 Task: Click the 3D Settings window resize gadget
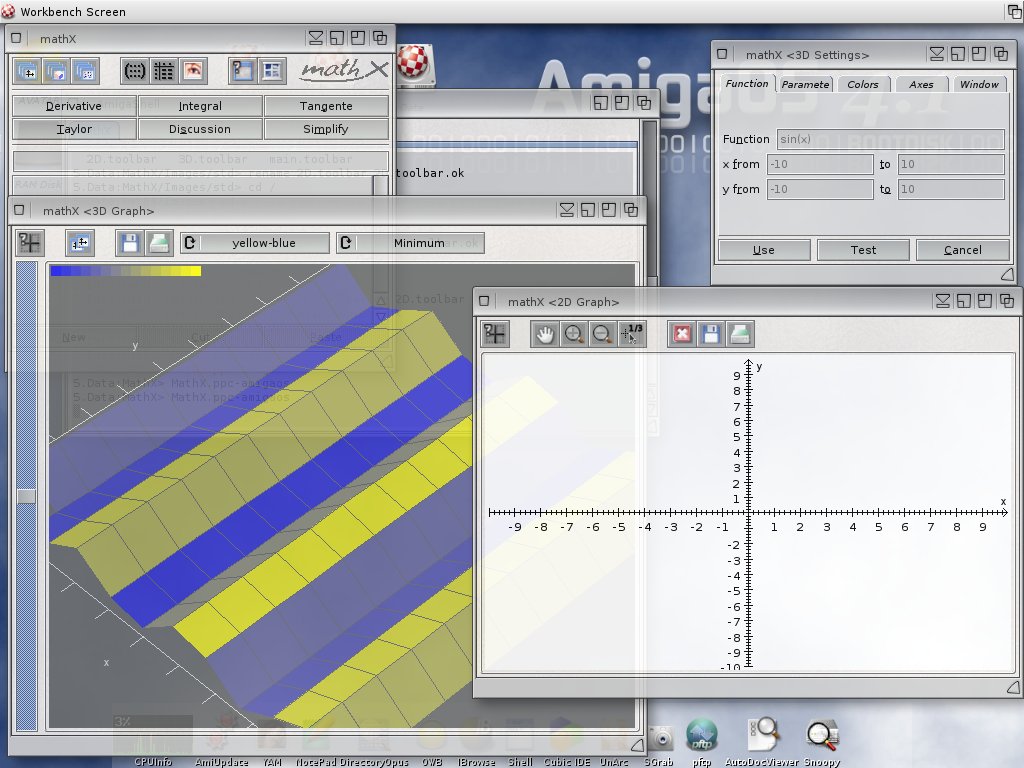click(1007, 274)
